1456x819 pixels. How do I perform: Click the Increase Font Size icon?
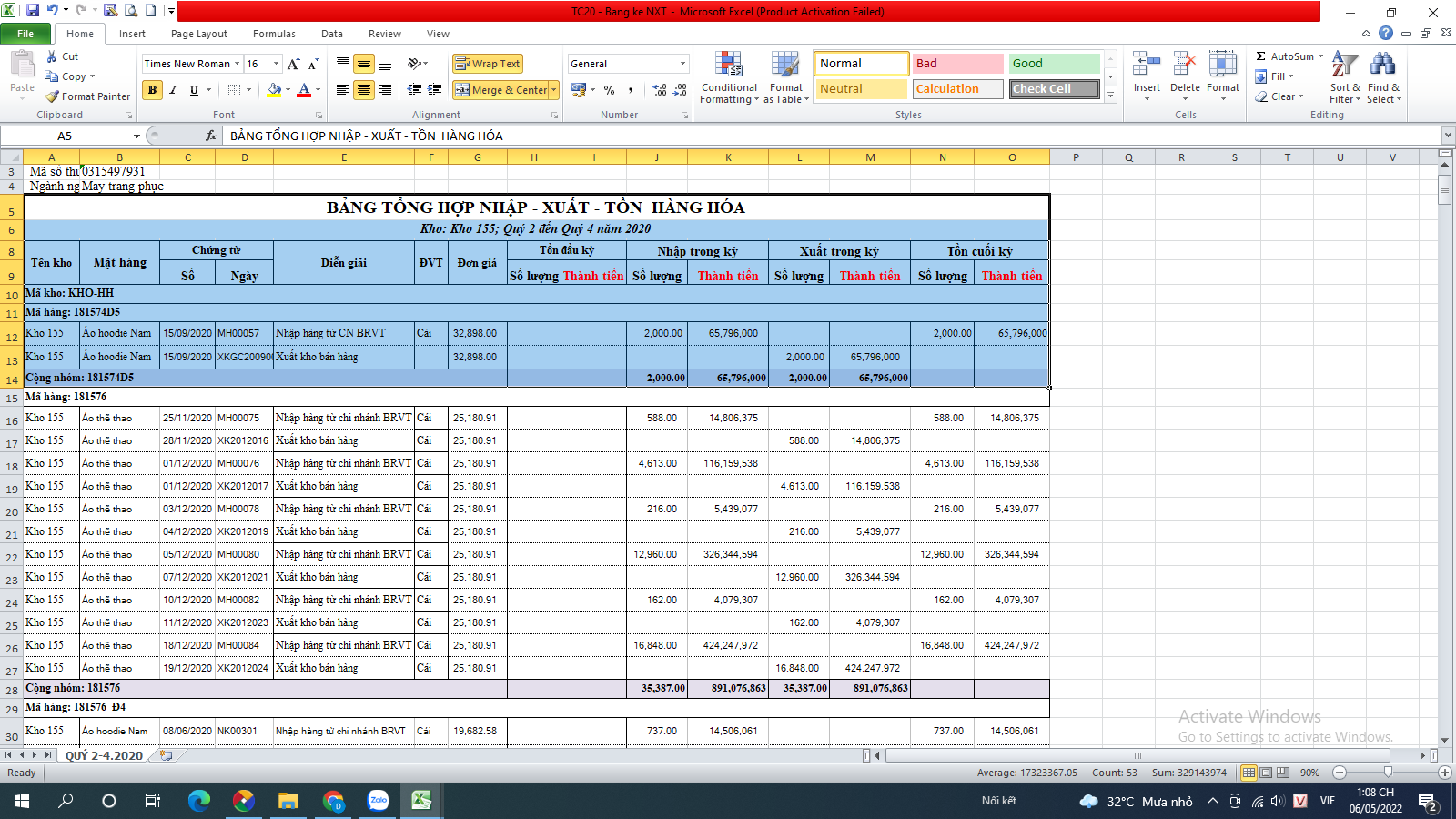pyautogui.click(x=293, y=64)
